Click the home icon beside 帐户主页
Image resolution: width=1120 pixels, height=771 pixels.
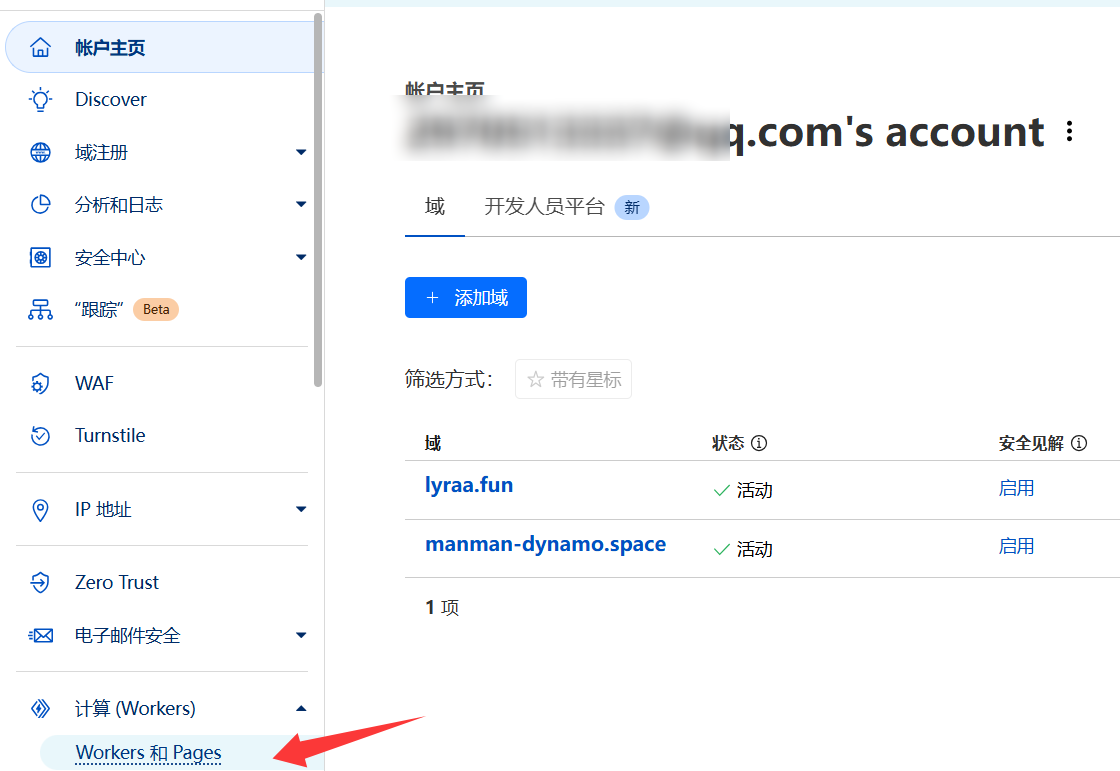click(40, 47)
